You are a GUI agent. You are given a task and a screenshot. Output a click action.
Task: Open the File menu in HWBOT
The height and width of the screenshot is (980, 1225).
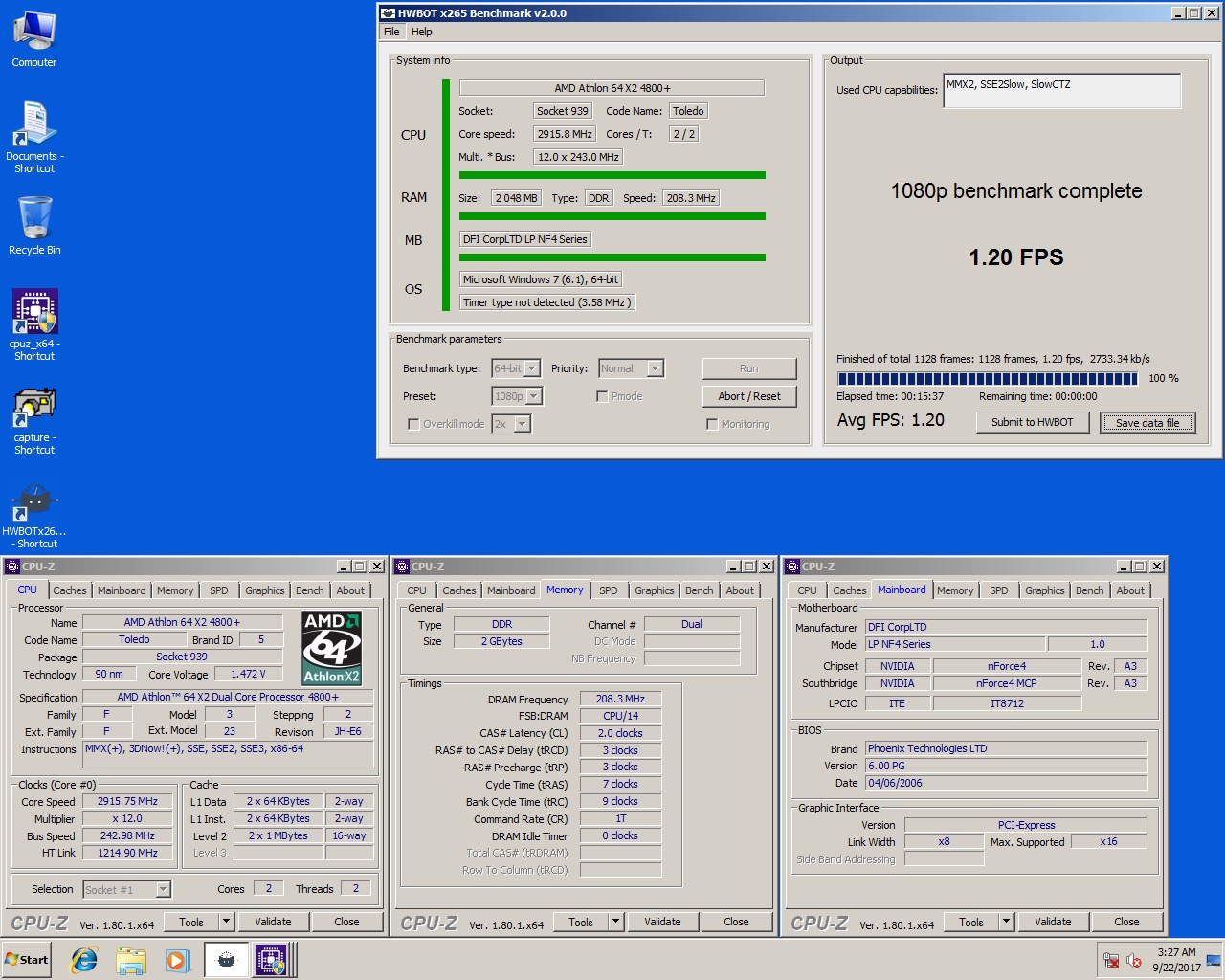391,32
